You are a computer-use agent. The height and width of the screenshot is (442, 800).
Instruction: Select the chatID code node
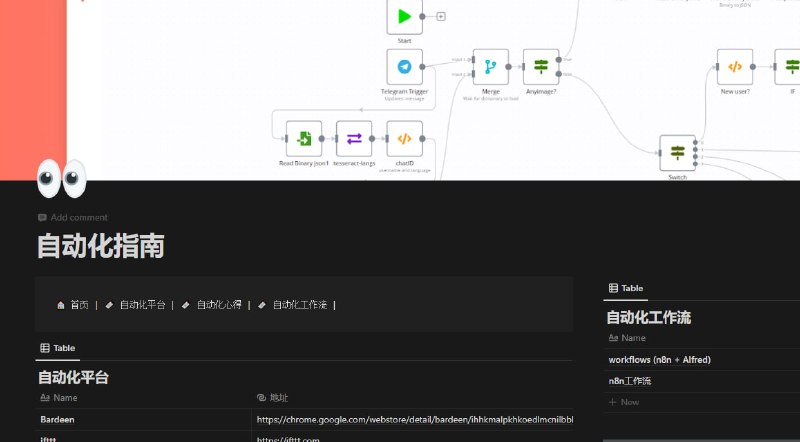(x=405, y=138)
